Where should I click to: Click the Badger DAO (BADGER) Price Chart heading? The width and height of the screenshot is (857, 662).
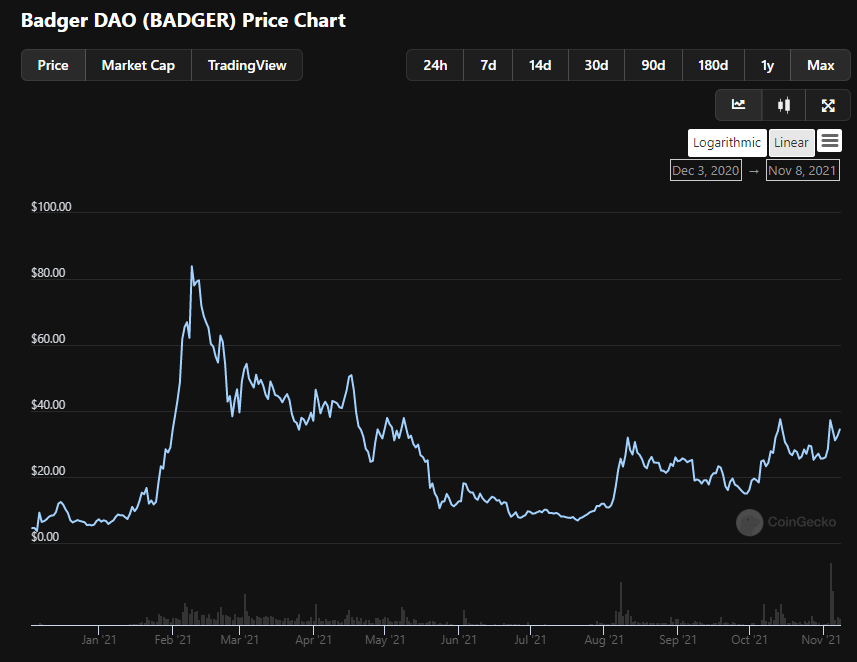coord(183,20)
